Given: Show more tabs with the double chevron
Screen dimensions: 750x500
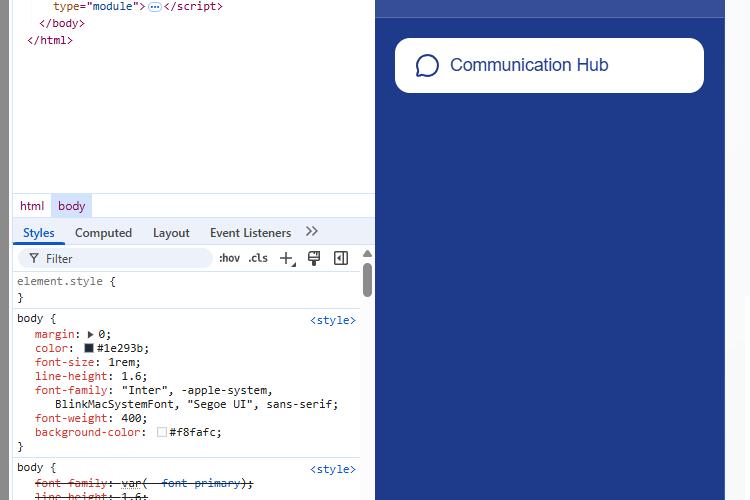Looking at the screenshot, I should (x=312, y=232).
